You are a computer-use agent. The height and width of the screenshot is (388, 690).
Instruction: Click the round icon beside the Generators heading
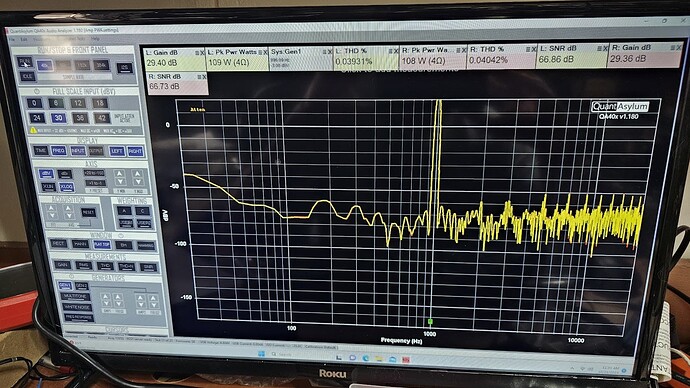72,277
